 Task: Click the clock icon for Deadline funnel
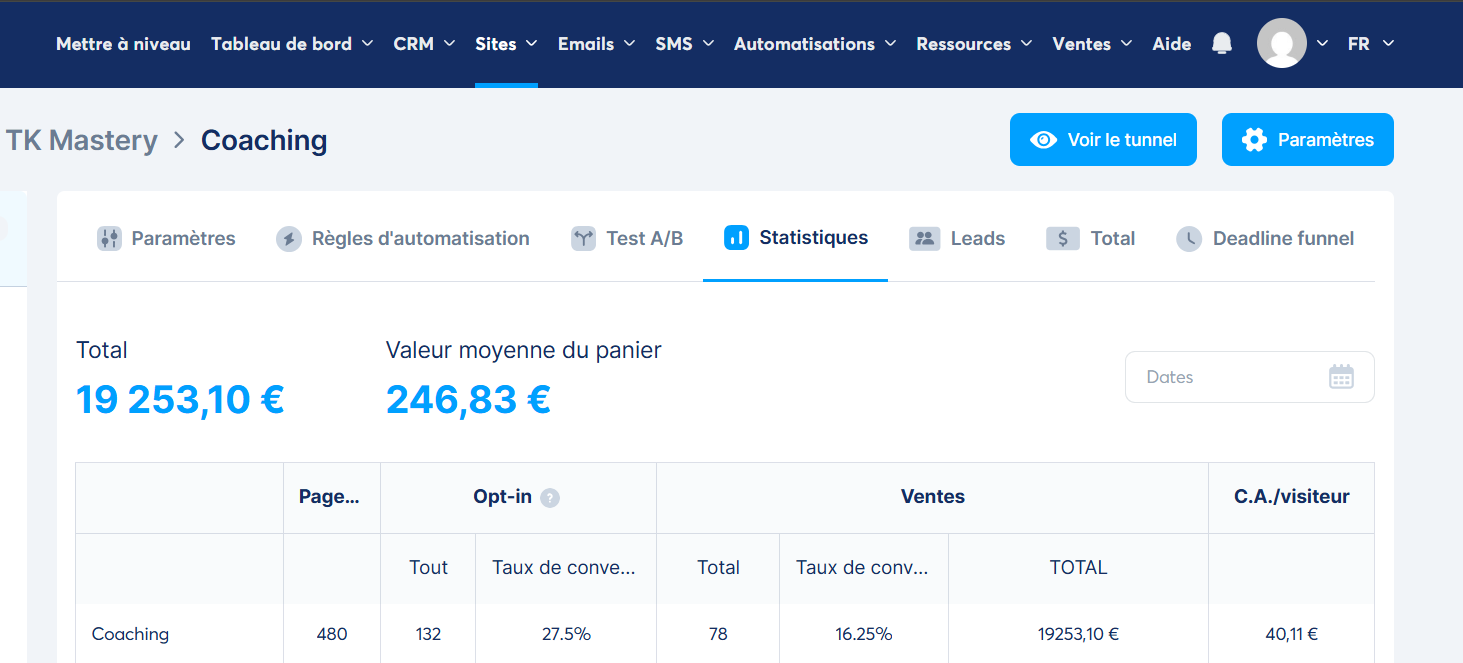1188,239
